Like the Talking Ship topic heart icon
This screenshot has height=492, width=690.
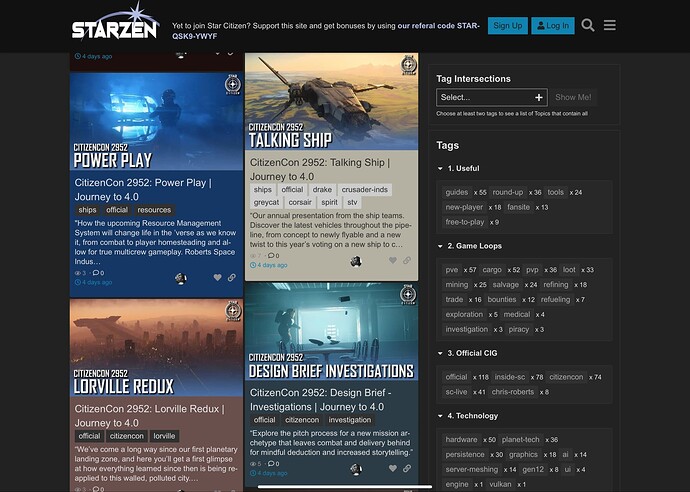(393, 260)
